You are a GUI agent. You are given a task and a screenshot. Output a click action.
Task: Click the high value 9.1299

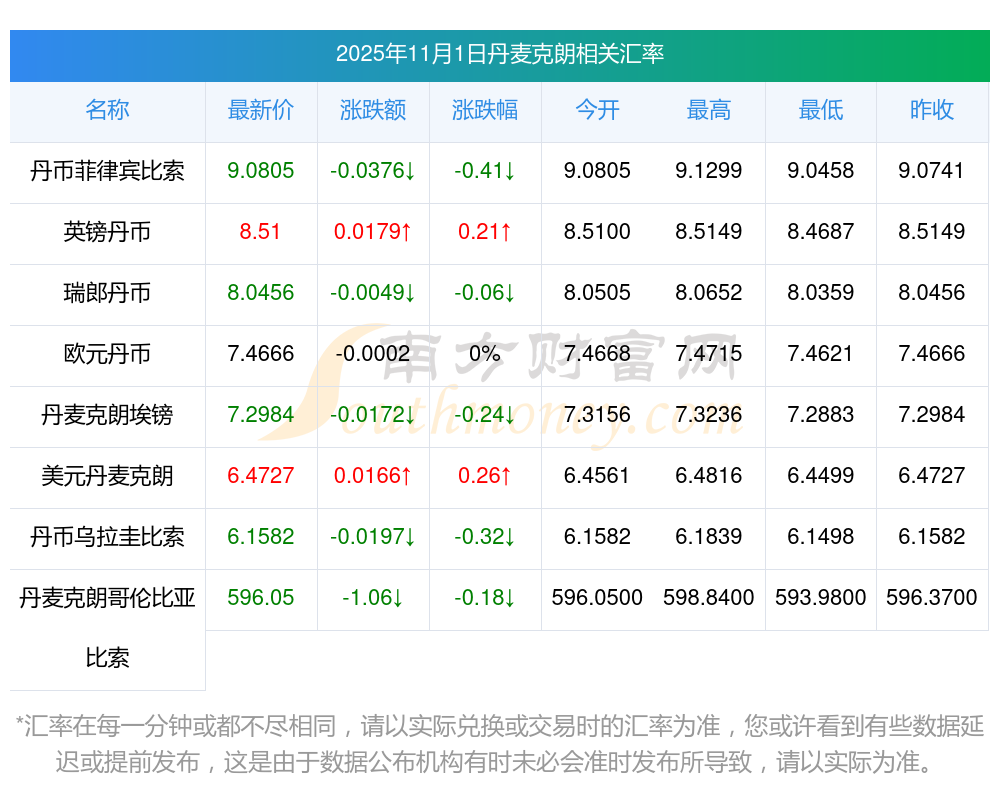[709, 170]
